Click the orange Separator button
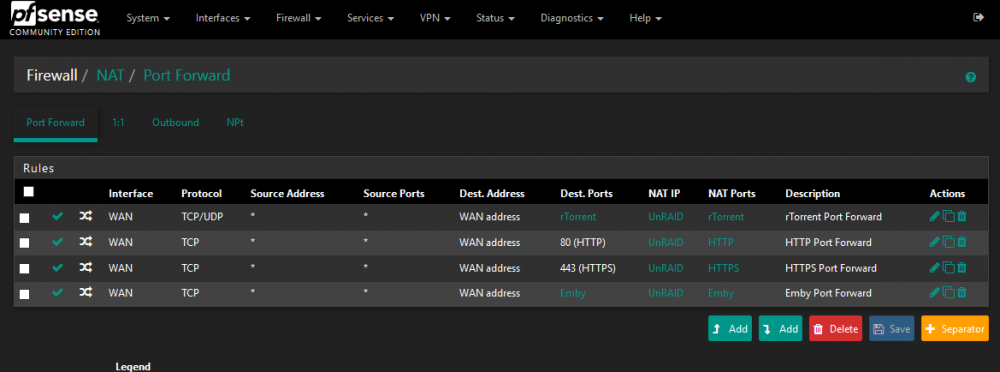The width and height of the screenshot is (1000, 372). [x=955, y=329]
